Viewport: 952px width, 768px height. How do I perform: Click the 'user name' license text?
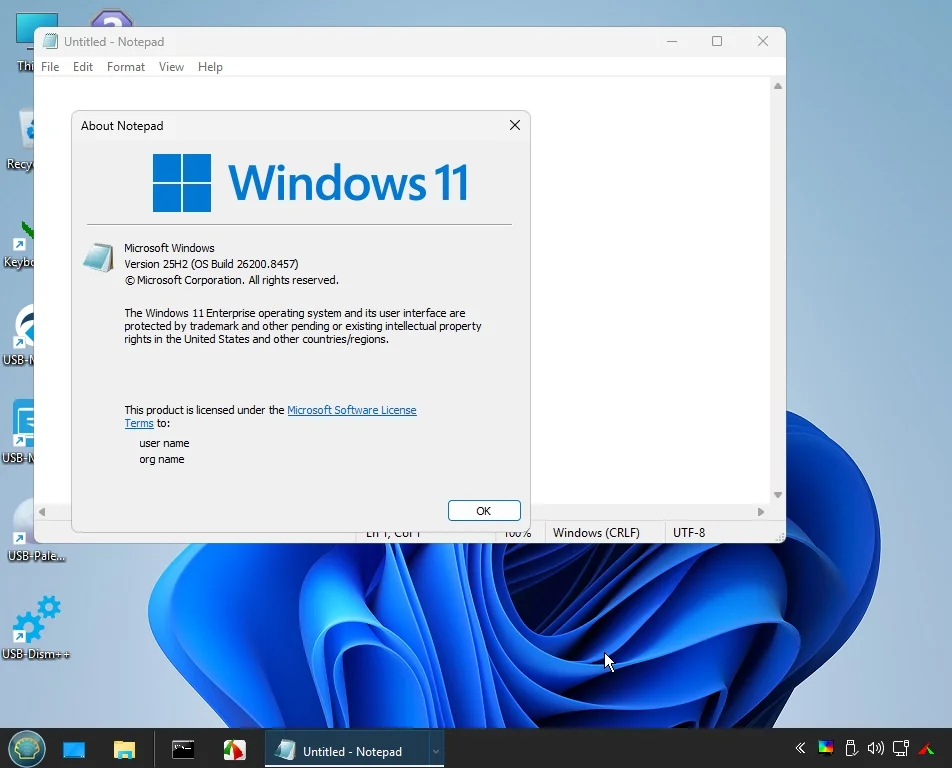click(x=164, y=443)
